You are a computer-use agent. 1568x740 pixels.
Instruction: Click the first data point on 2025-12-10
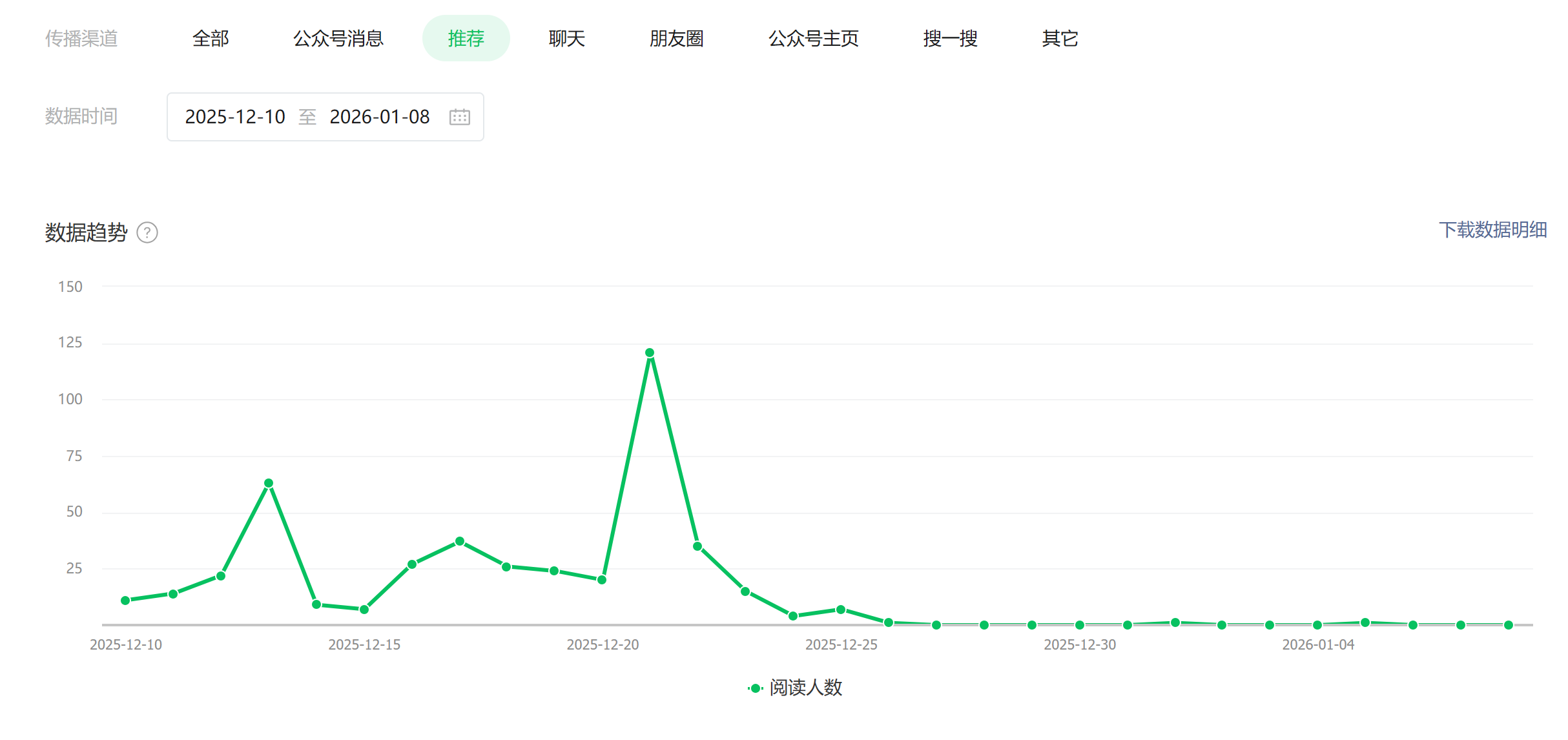[x=125, y=601]
